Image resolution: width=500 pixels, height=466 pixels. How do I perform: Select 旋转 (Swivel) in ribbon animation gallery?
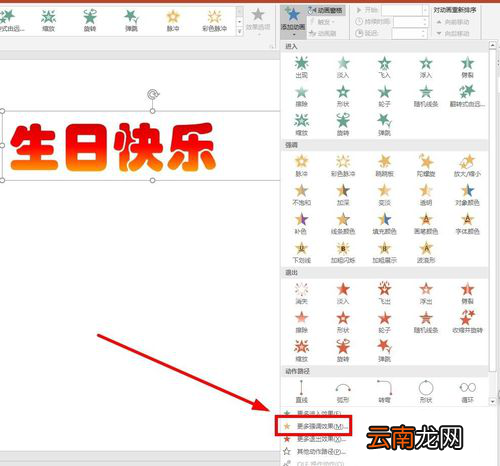pos(90,21)
